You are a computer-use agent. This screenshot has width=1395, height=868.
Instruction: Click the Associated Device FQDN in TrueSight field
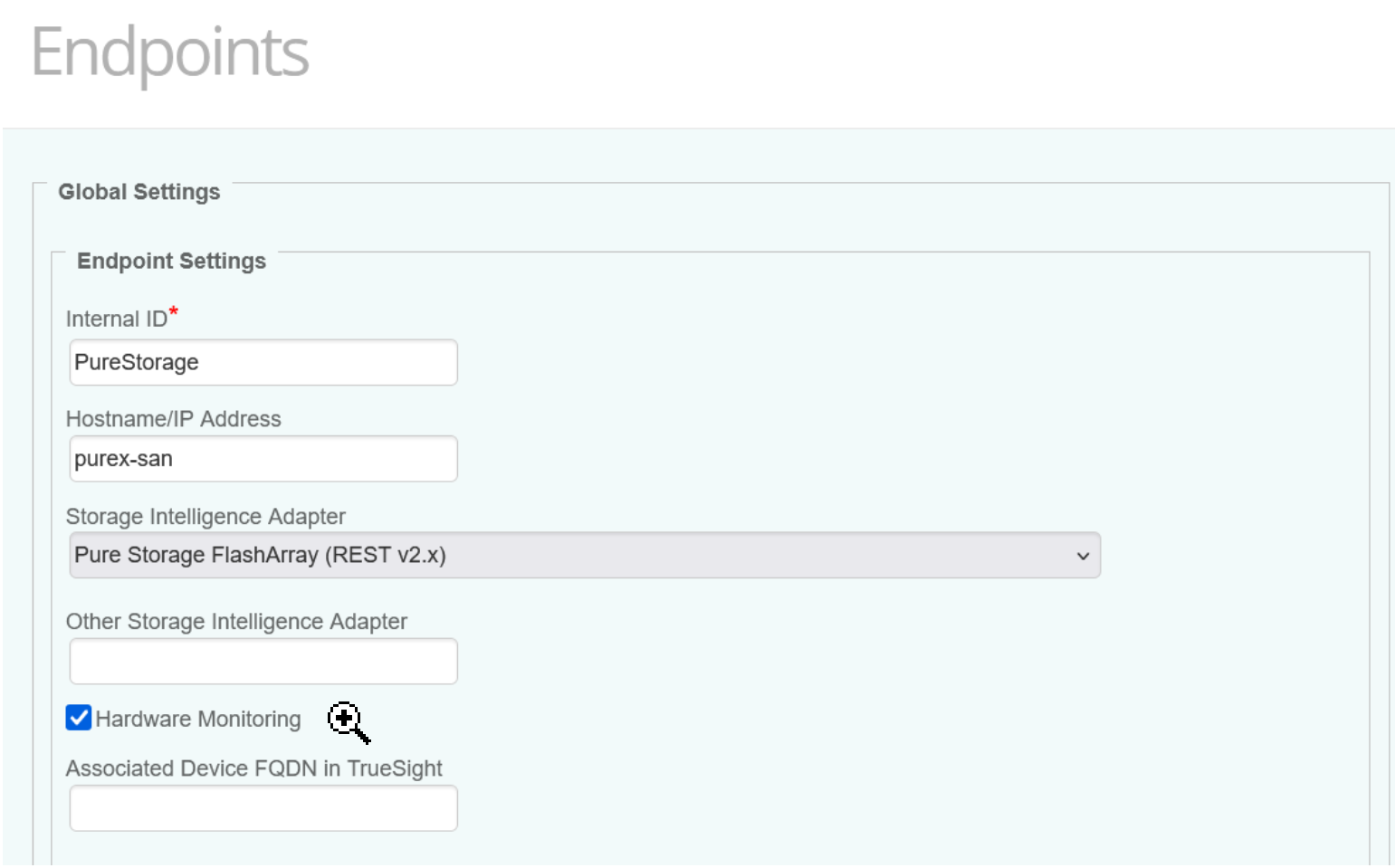click(x=263, y=807)
